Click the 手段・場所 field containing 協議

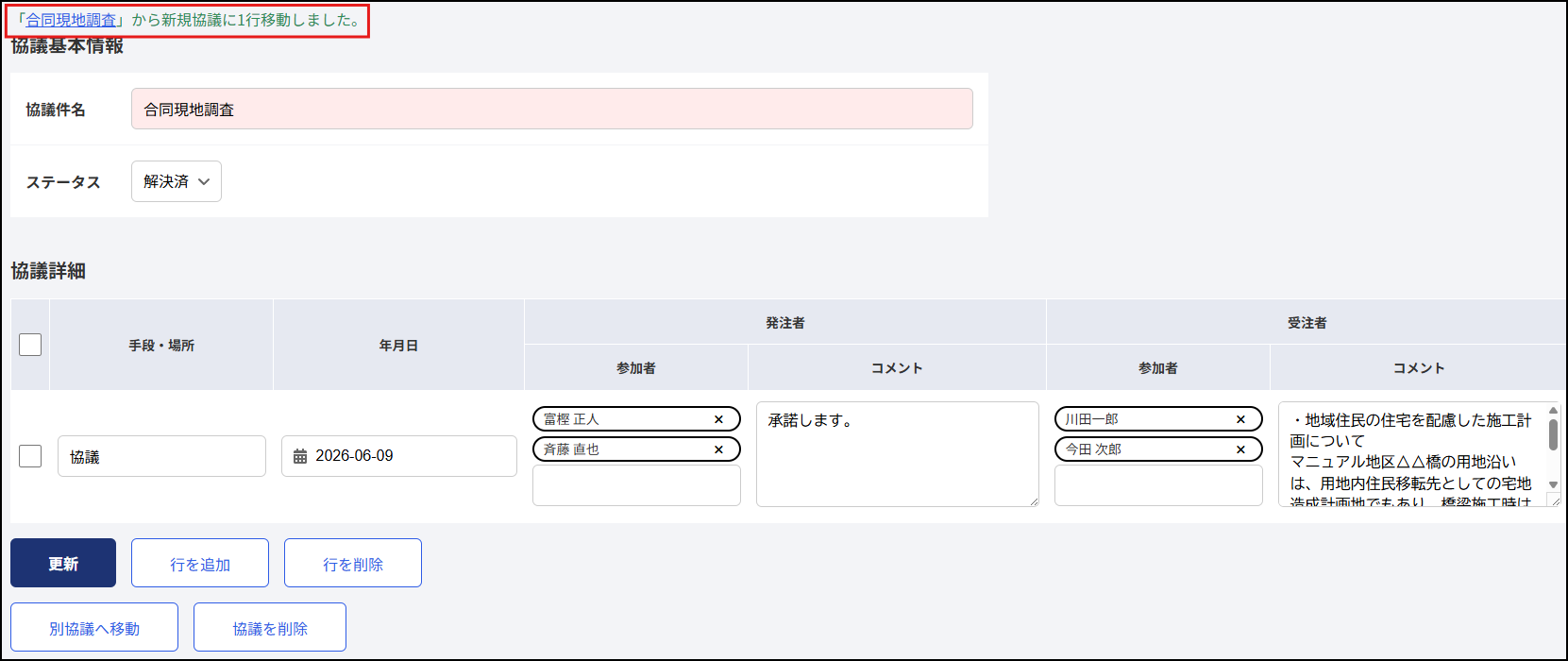coord(161,456)
